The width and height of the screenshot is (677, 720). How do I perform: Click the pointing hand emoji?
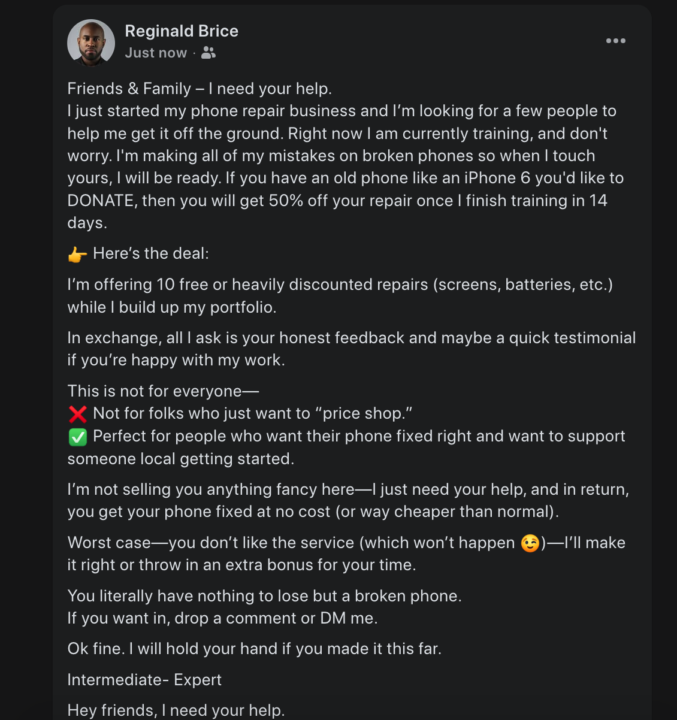pos(77,254)
